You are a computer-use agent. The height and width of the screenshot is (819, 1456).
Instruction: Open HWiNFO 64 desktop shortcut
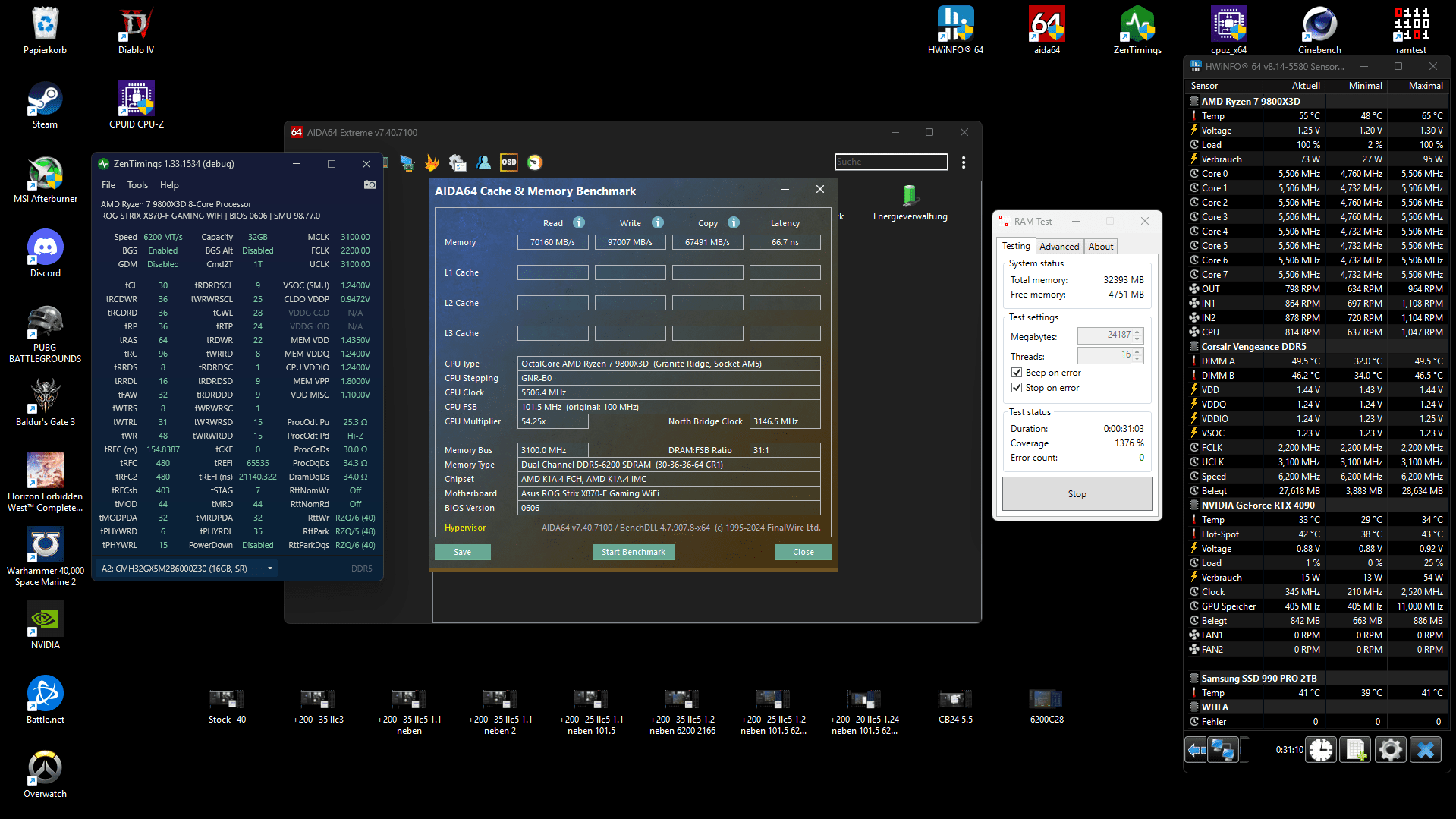[955, 30]
